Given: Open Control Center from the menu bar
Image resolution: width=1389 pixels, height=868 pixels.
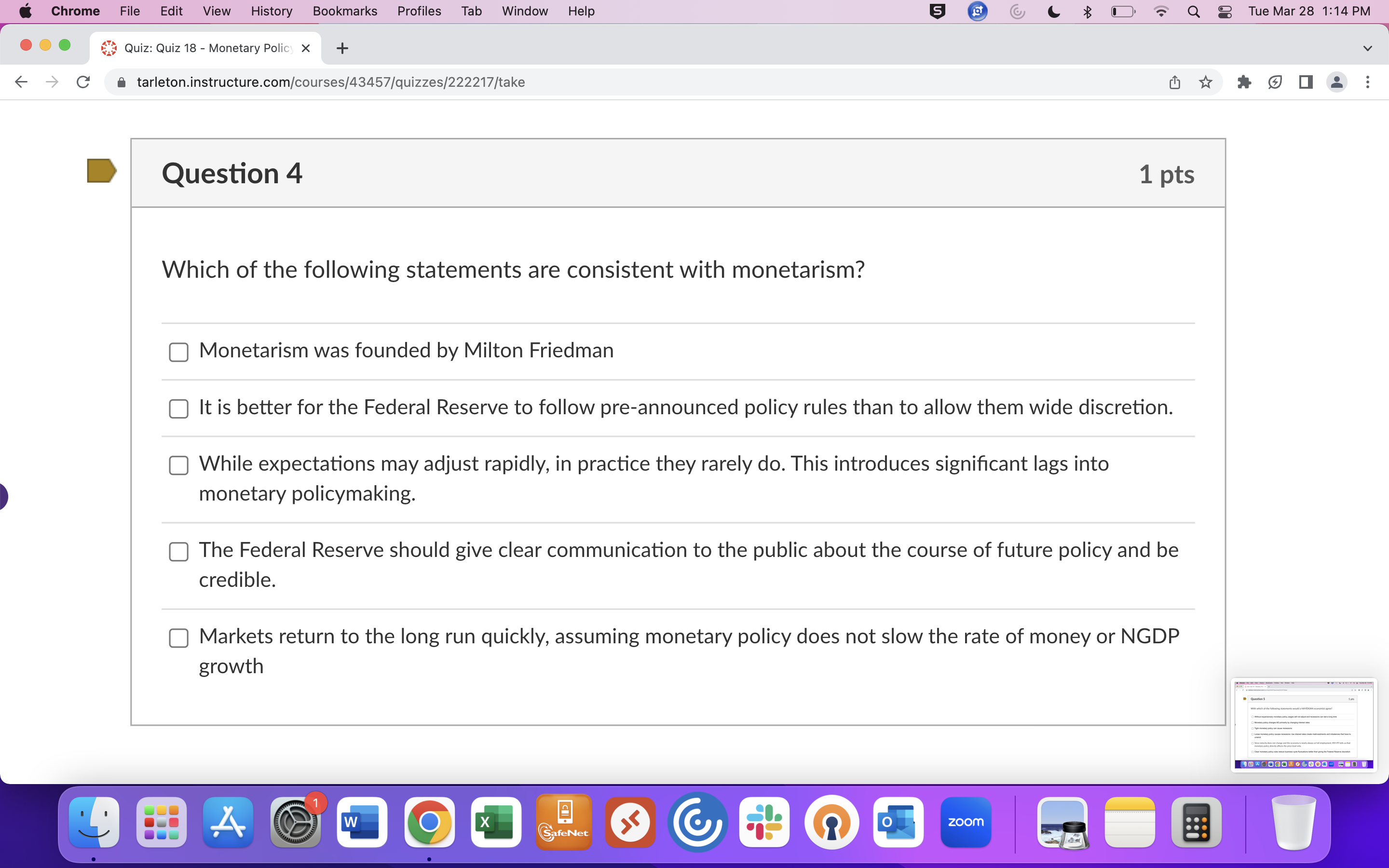Looking at the screenshot, I should 1226,11.
